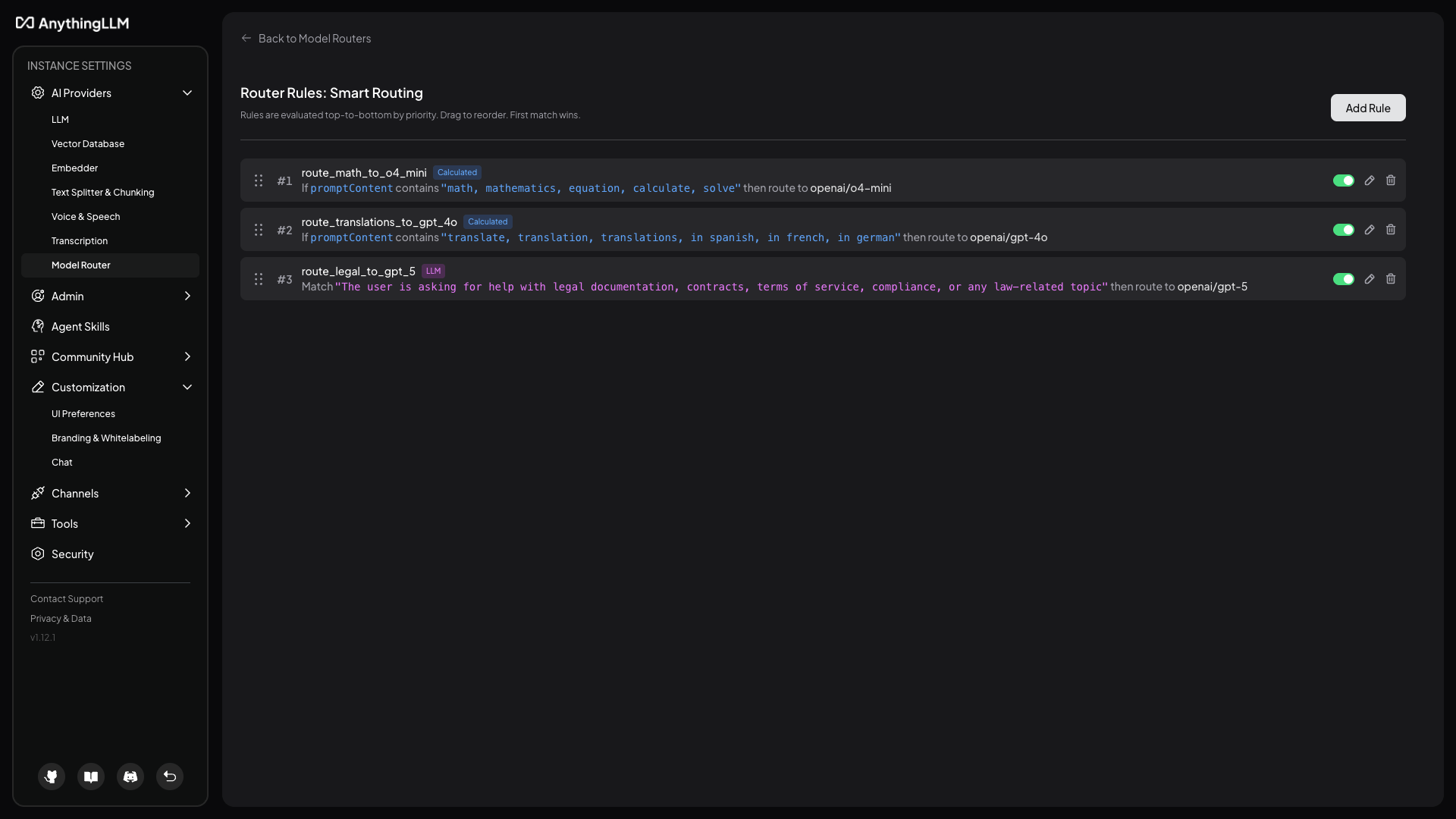
Task: Disable the route_legal_to_gpt_5 rule toggle
Action: 1344,279
